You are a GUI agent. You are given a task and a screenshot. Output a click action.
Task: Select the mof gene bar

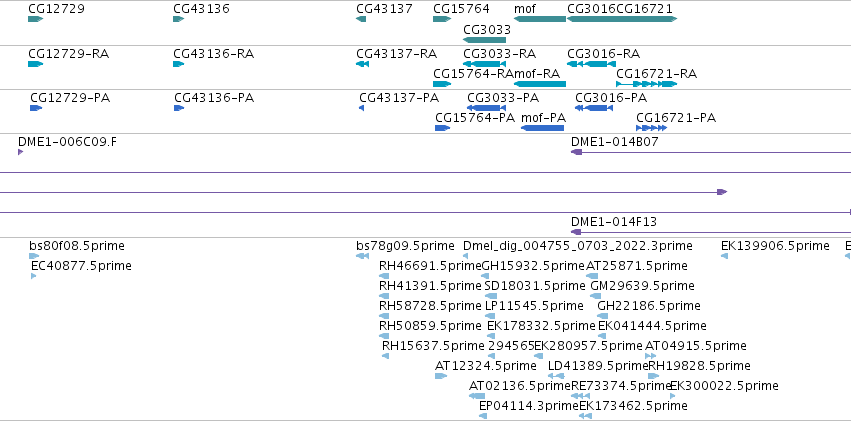(x=540, y=19)
